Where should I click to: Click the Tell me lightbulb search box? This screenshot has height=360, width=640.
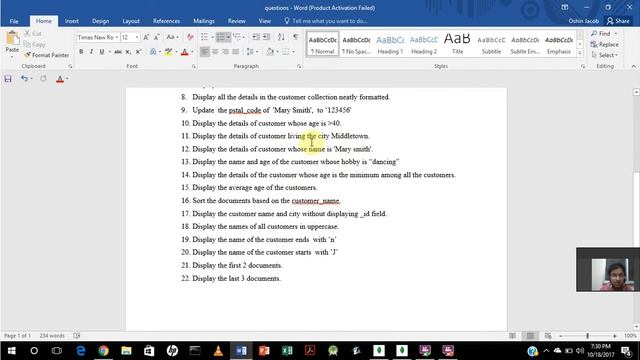[x=326, y=21]
